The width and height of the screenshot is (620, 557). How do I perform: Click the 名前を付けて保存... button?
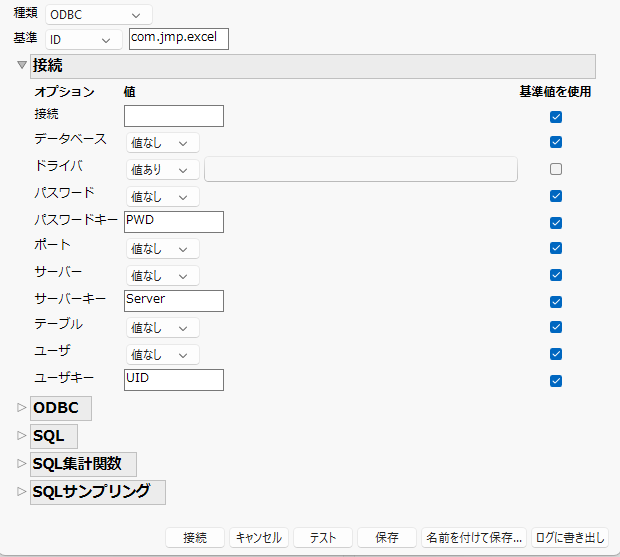[474, 538]
